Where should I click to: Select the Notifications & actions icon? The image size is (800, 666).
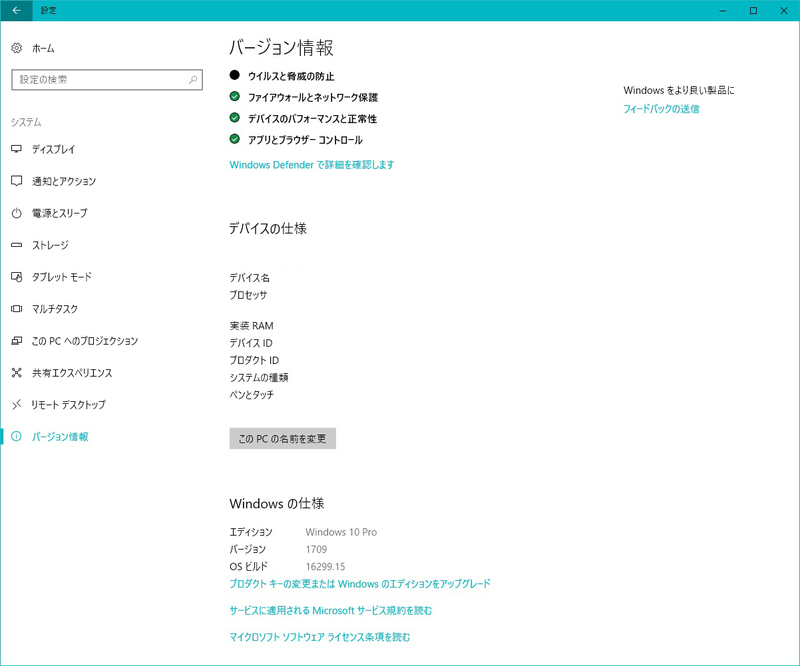17,181
